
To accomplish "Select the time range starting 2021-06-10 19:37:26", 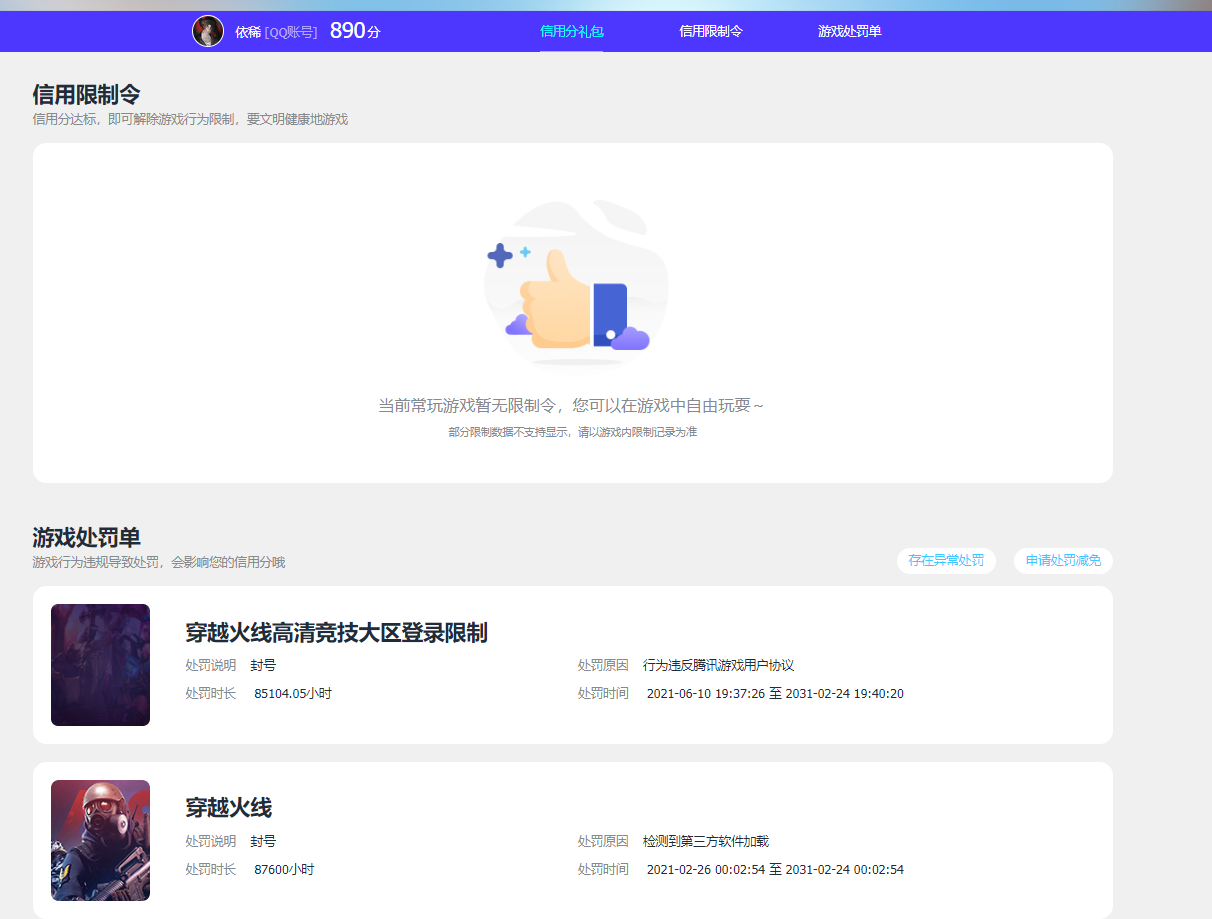I will tap(775, 693).
